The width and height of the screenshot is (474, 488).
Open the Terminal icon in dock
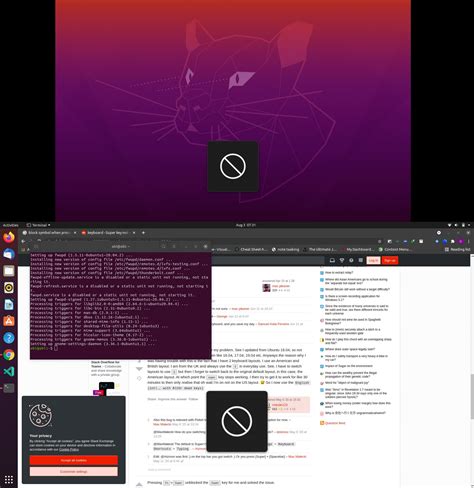pos(9,388)
